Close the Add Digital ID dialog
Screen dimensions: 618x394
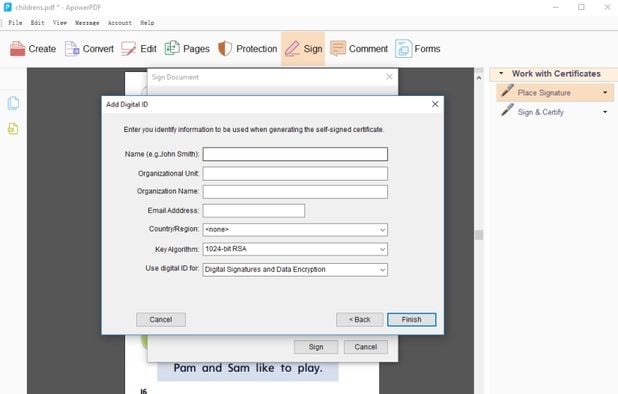[x=435, y=104]
